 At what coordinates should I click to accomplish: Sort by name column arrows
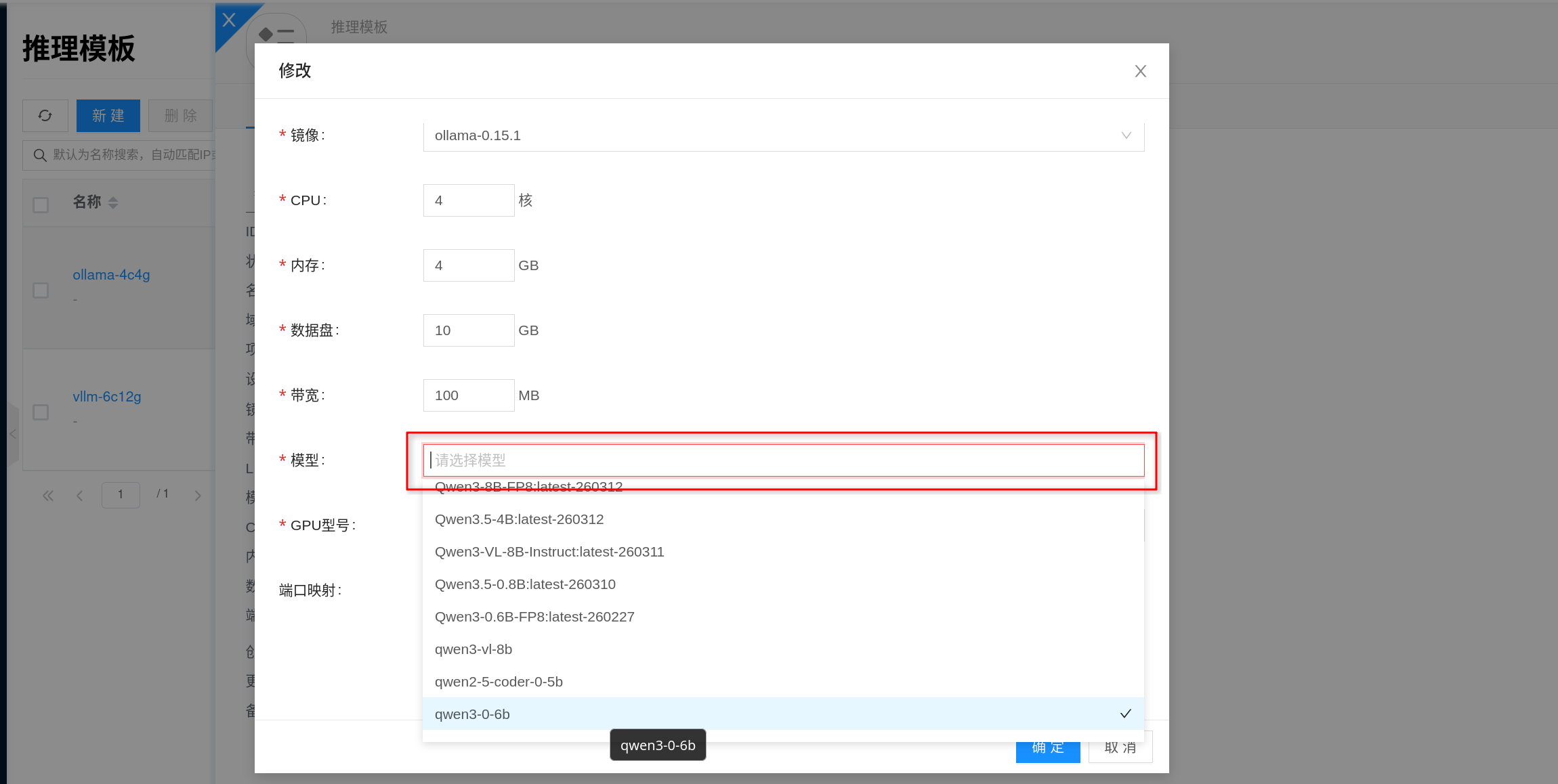click(x=113, y=202)
